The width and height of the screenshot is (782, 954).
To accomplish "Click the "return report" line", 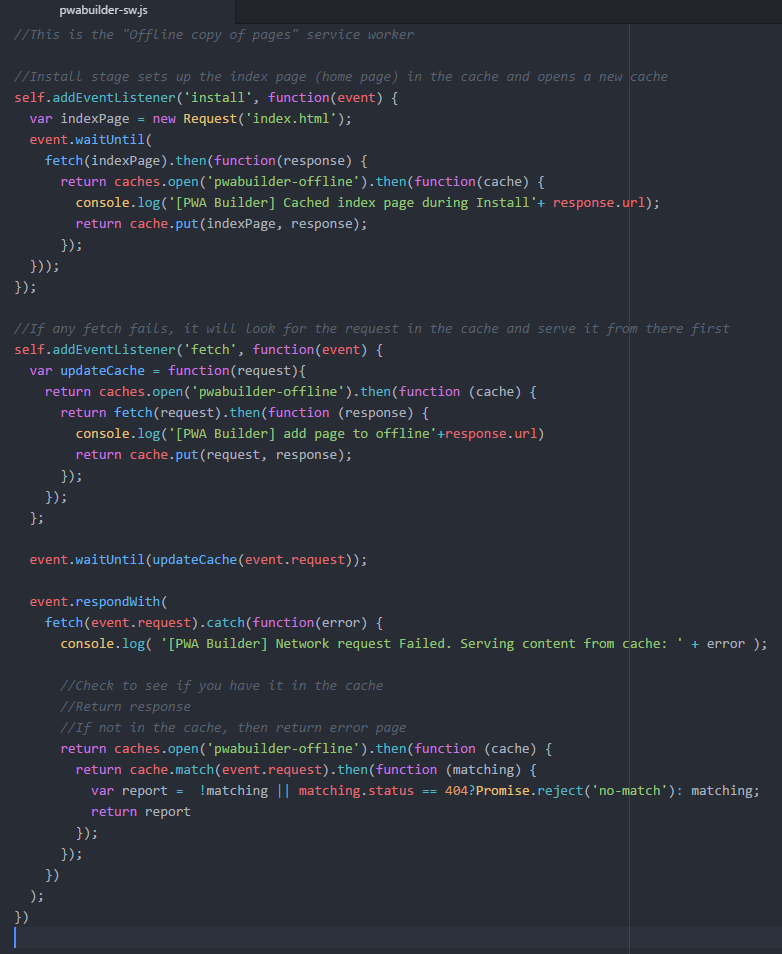I will click(x=141, y=812).
